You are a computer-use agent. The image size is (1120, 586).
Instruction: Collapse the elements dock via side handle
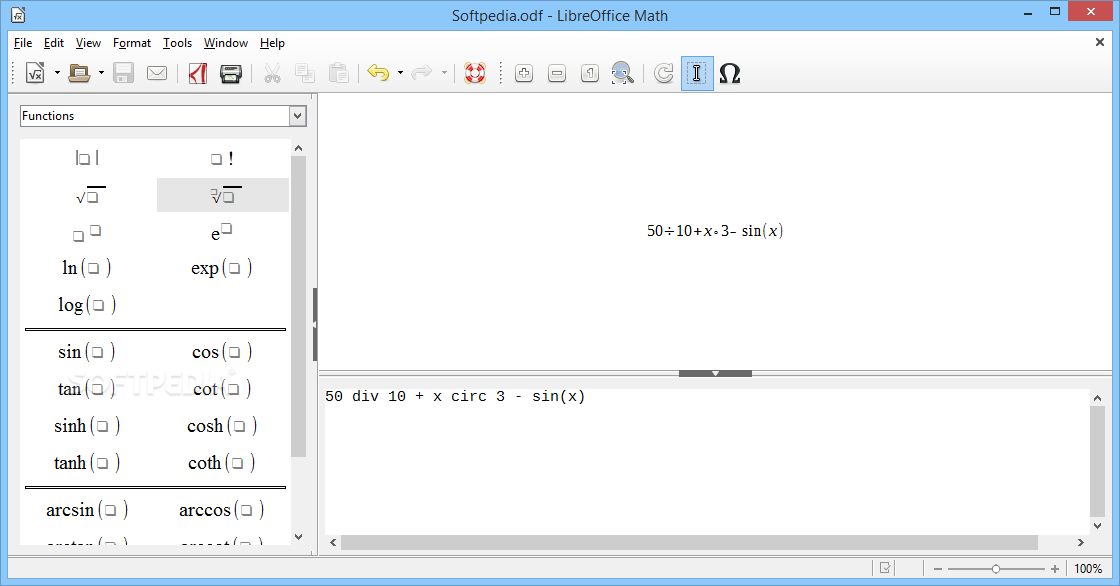pos(314,324)
